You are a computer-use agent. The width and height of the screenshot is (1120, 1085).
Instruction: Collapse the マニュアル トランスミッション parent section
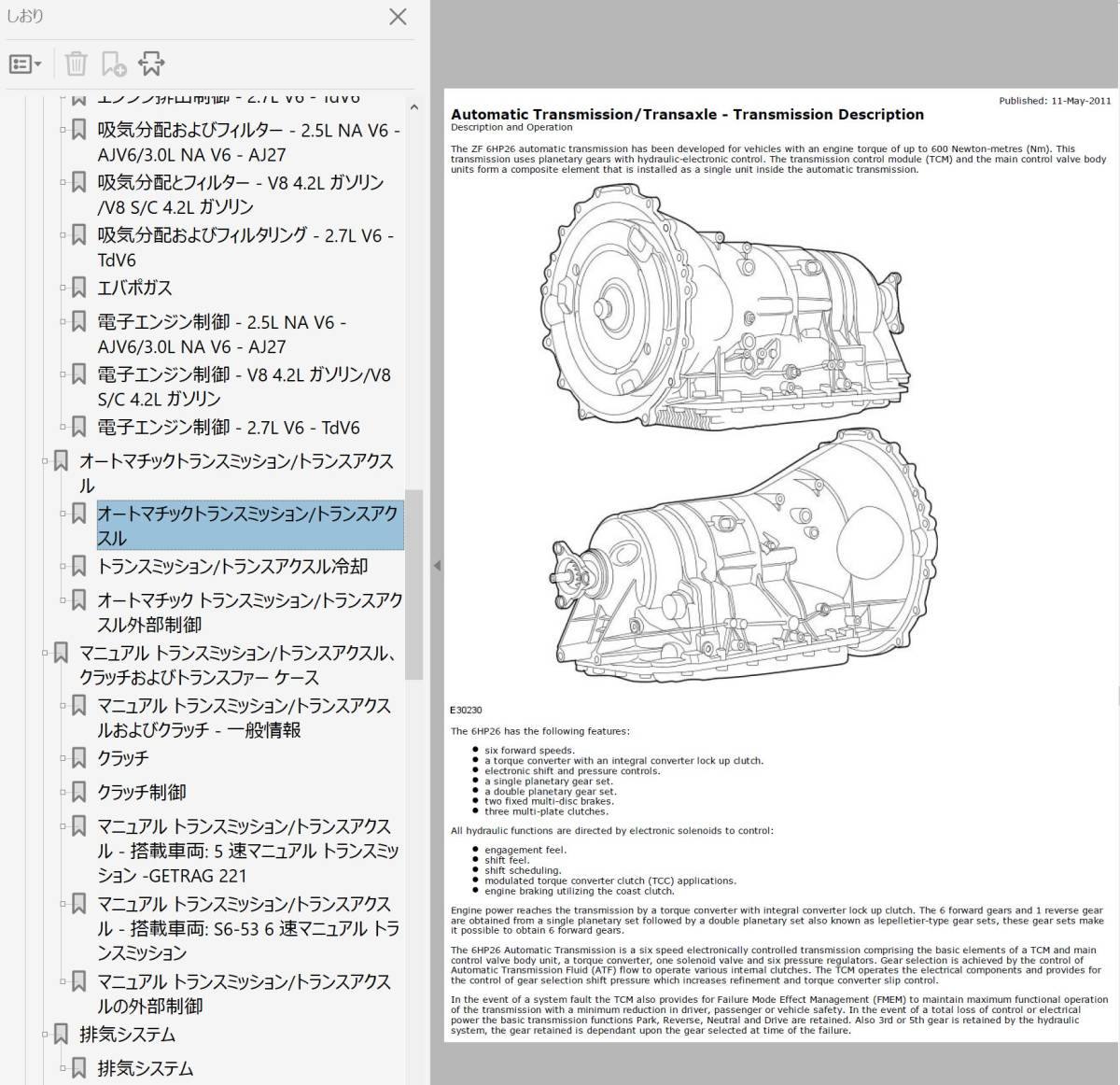click(x=44, y=653)
